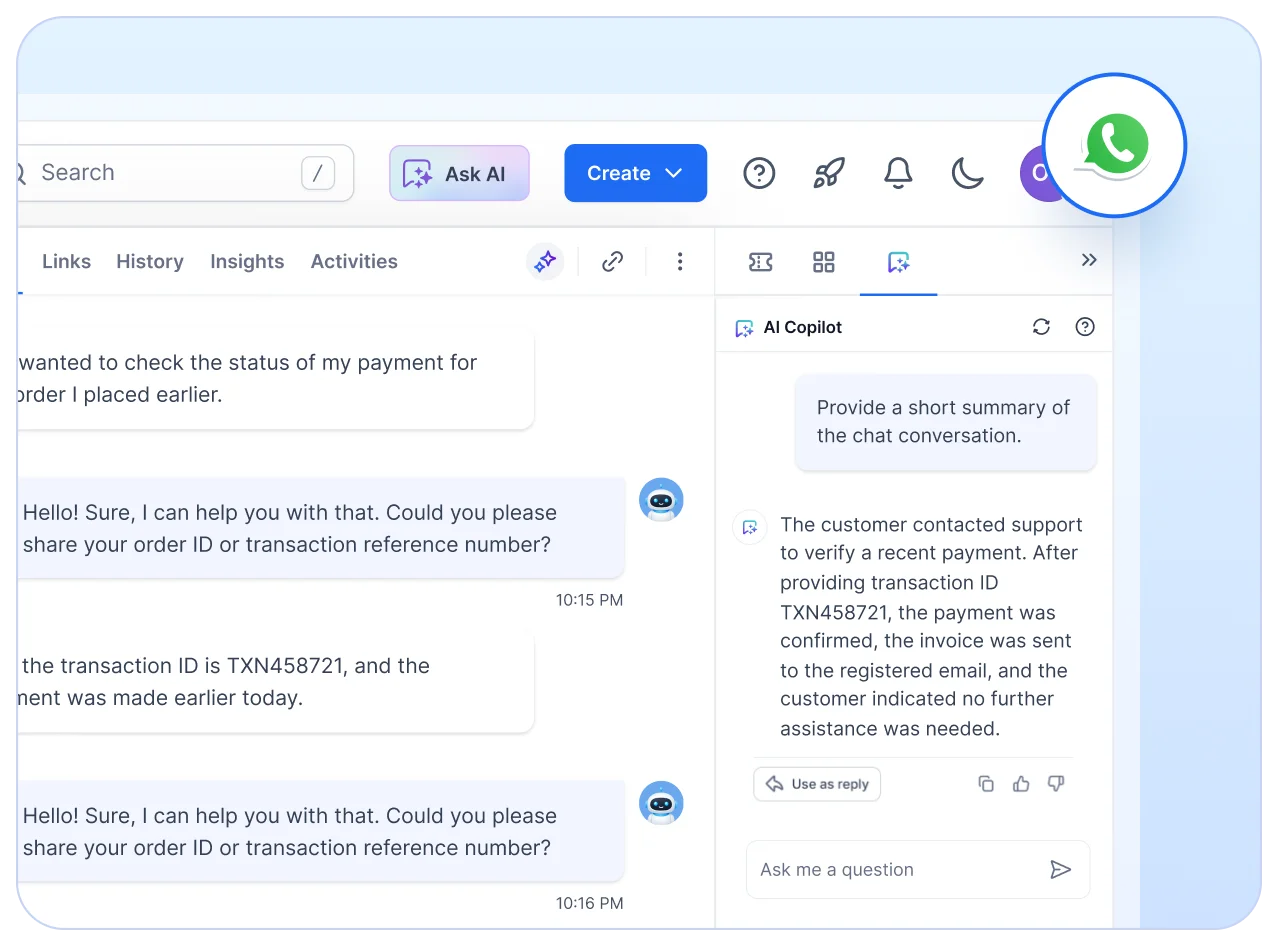
Task: Collapse the right panel with double chevron
Action: coord(1088,259)
